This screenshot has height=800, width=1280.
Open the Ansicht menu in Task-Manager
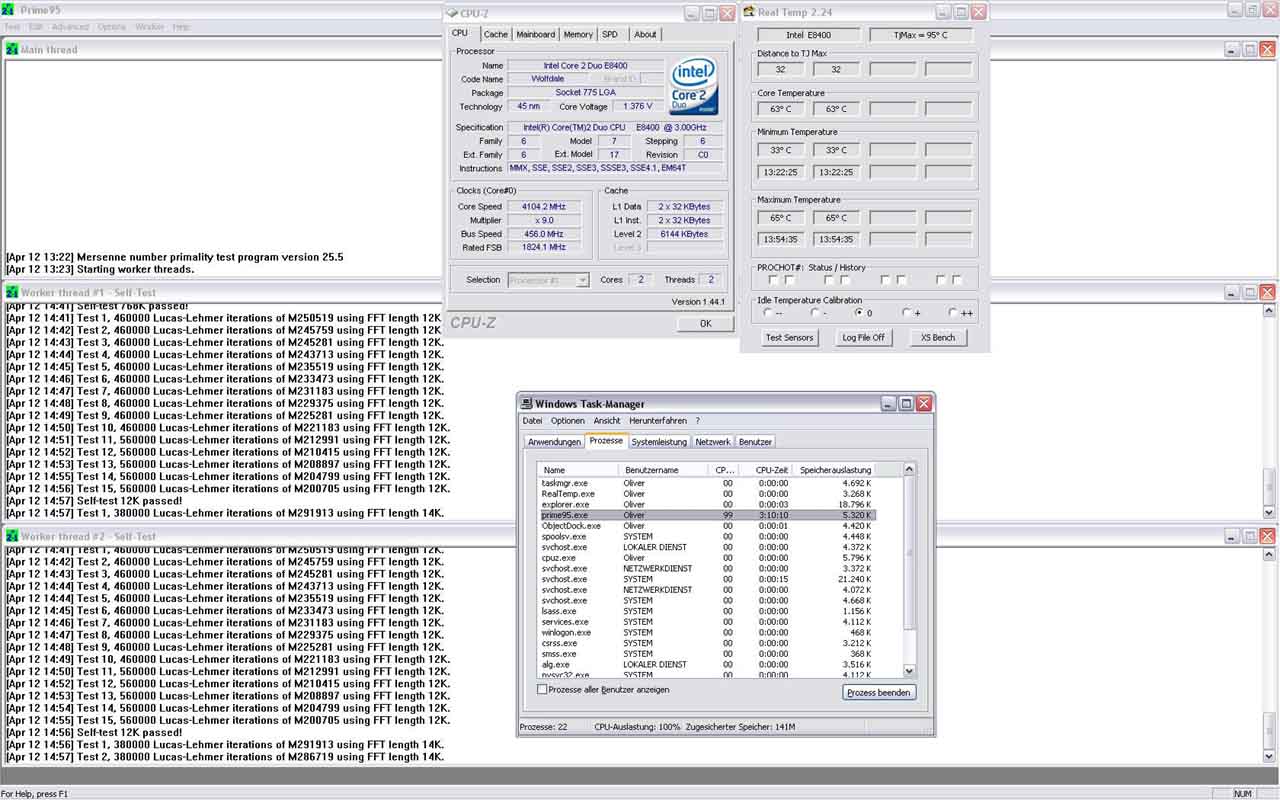(x=607, y=421)
